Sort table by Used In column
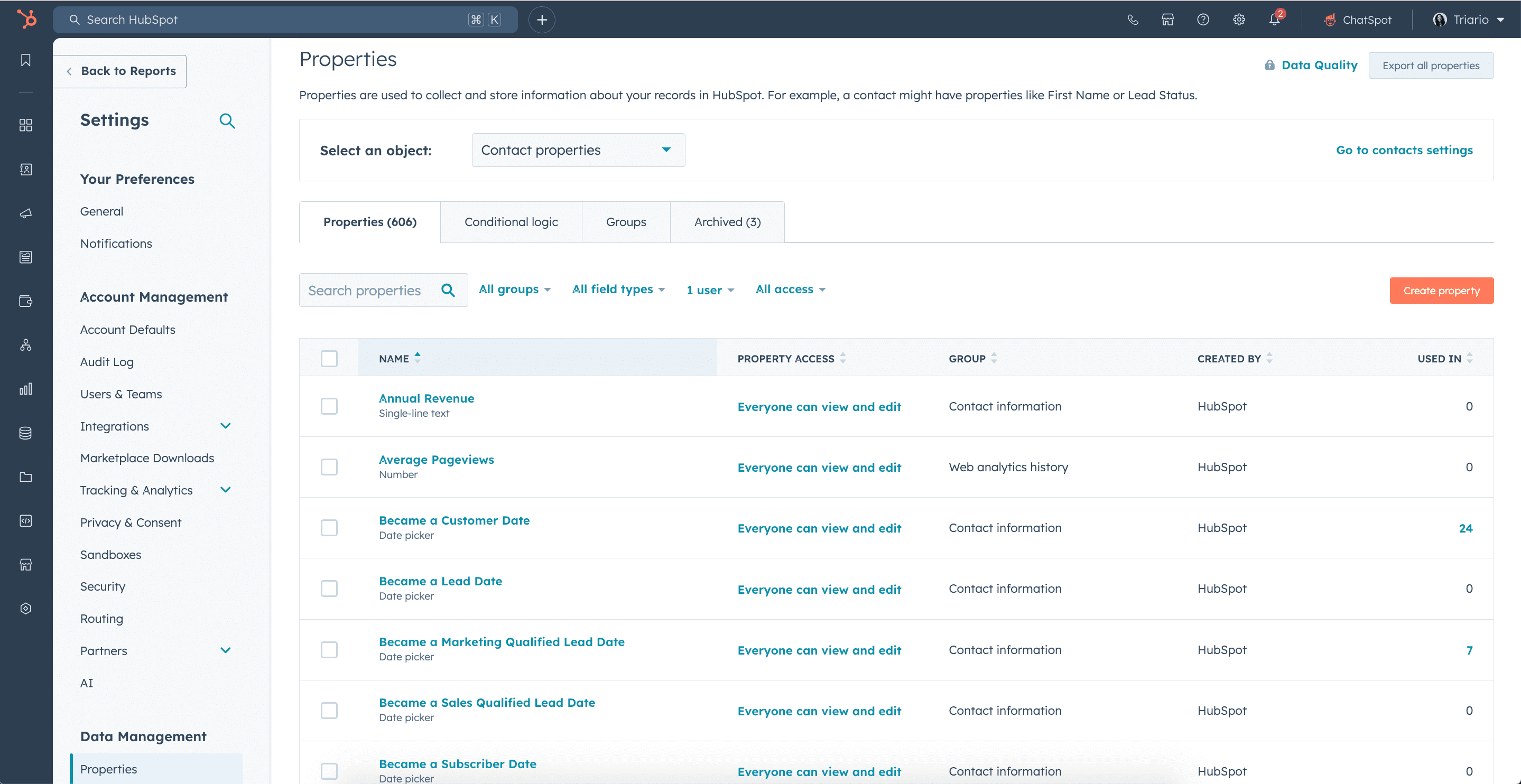The height and width of the screenshot is (784, 1521). tap(1445, 358)
